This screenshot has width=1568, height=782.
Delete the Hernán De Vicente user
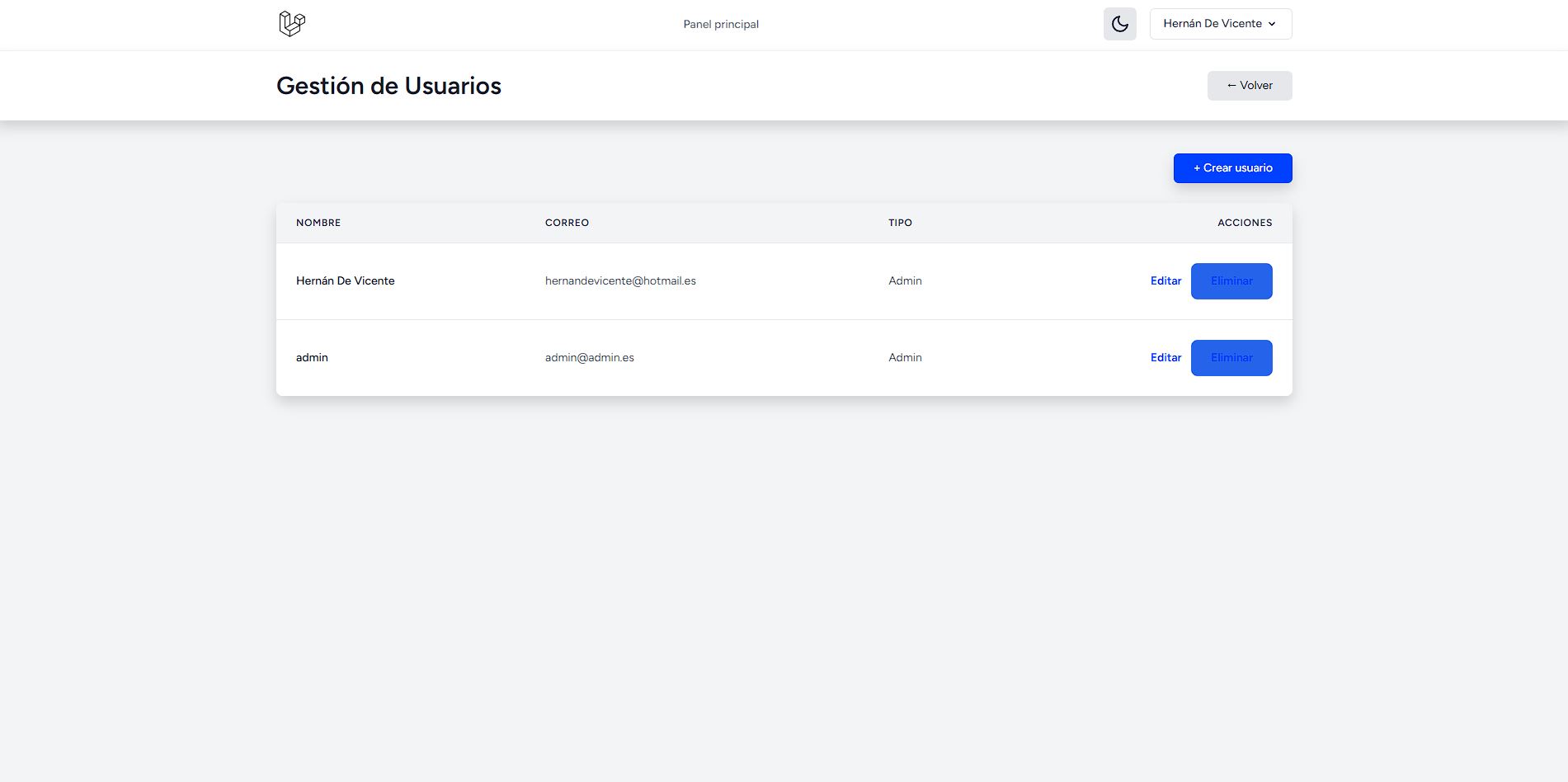pyautogui.click(x=1231, y=281)
